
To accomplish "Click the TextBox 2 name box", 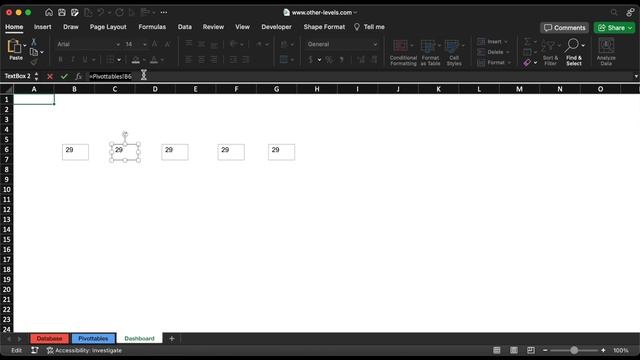I will tap(18, 76).
